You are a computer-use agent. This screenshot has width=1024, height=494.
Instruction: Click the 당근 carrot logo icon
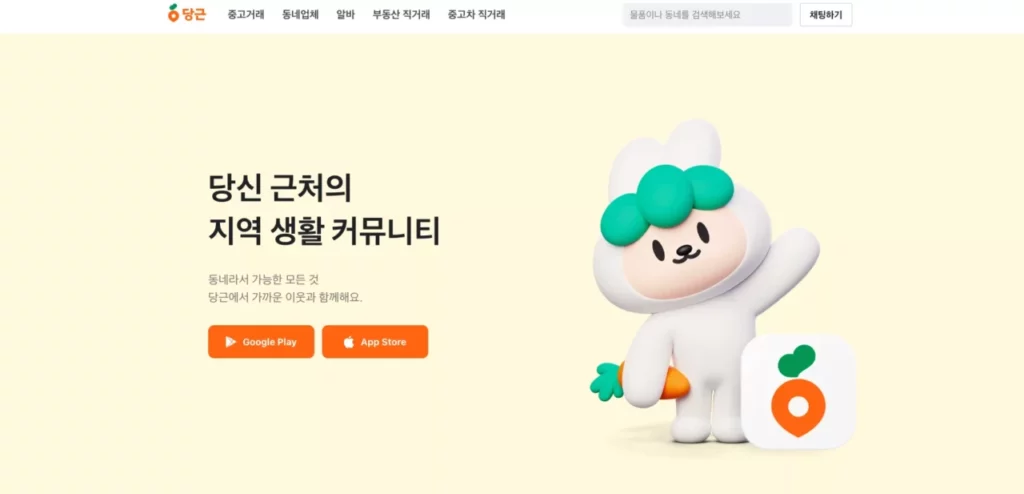pos(173,13)
